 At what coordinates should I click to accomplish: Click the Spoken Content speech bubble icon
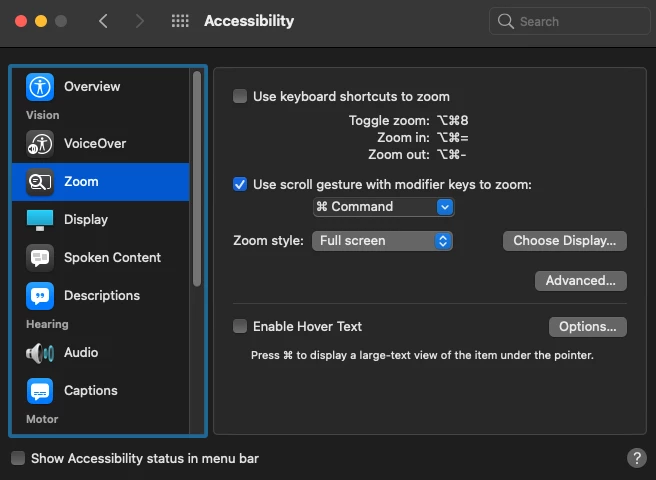pos(40,258)
